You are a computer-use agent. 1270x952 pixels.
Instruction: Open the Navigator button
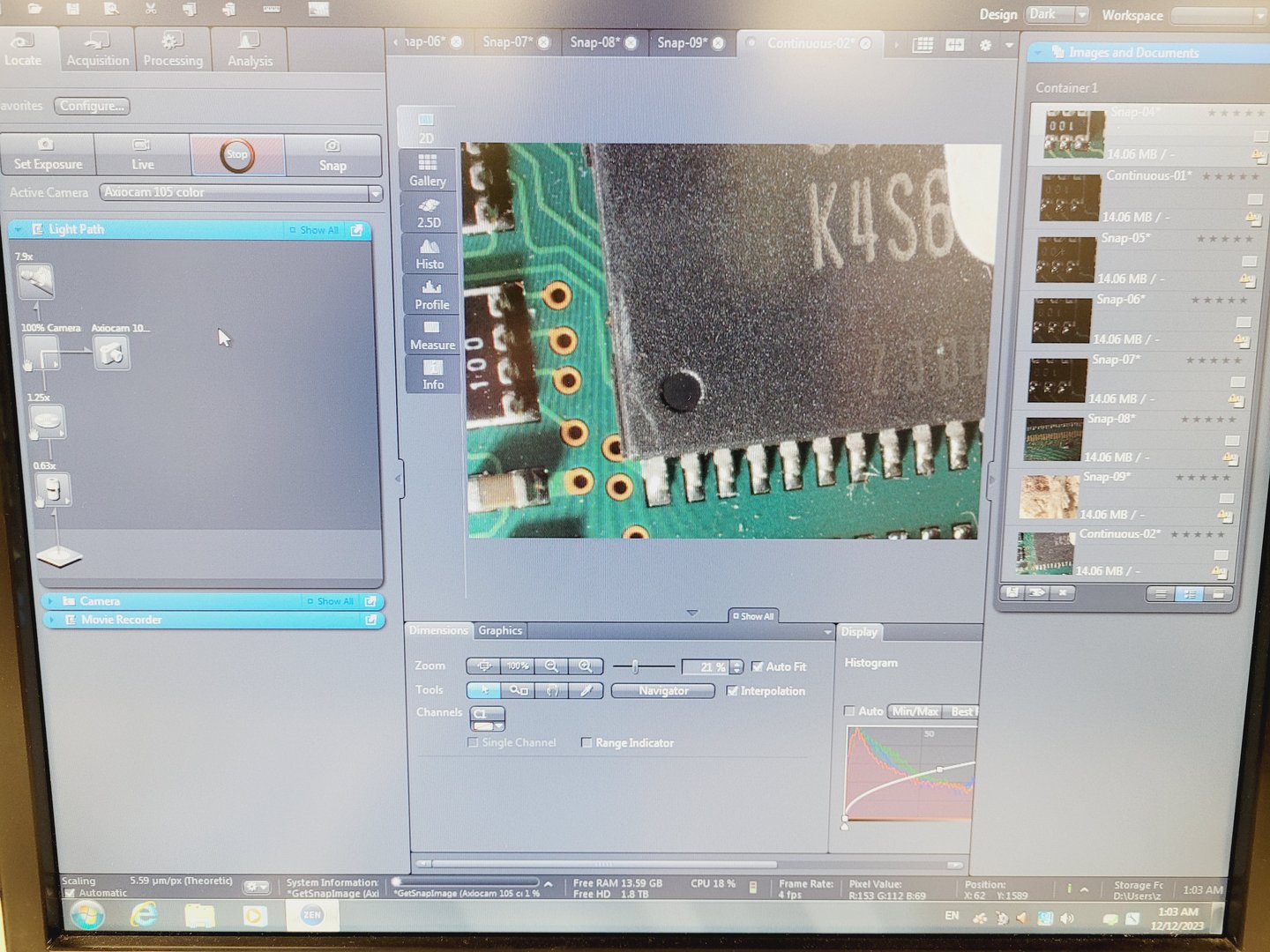pyautogui.click(x=663, y=691)
